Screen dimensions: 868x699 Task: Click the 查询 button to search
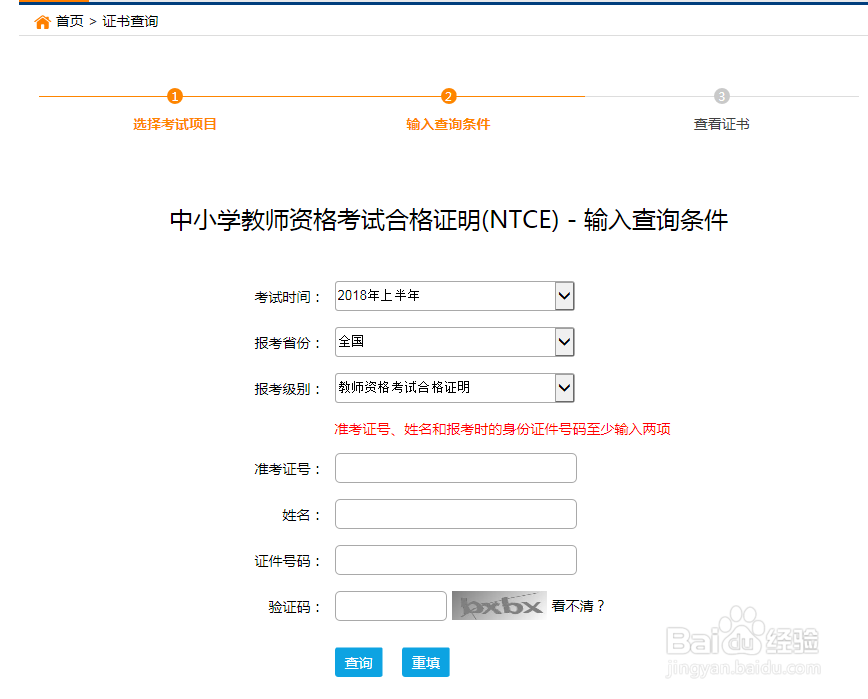(x=358, y=662)
